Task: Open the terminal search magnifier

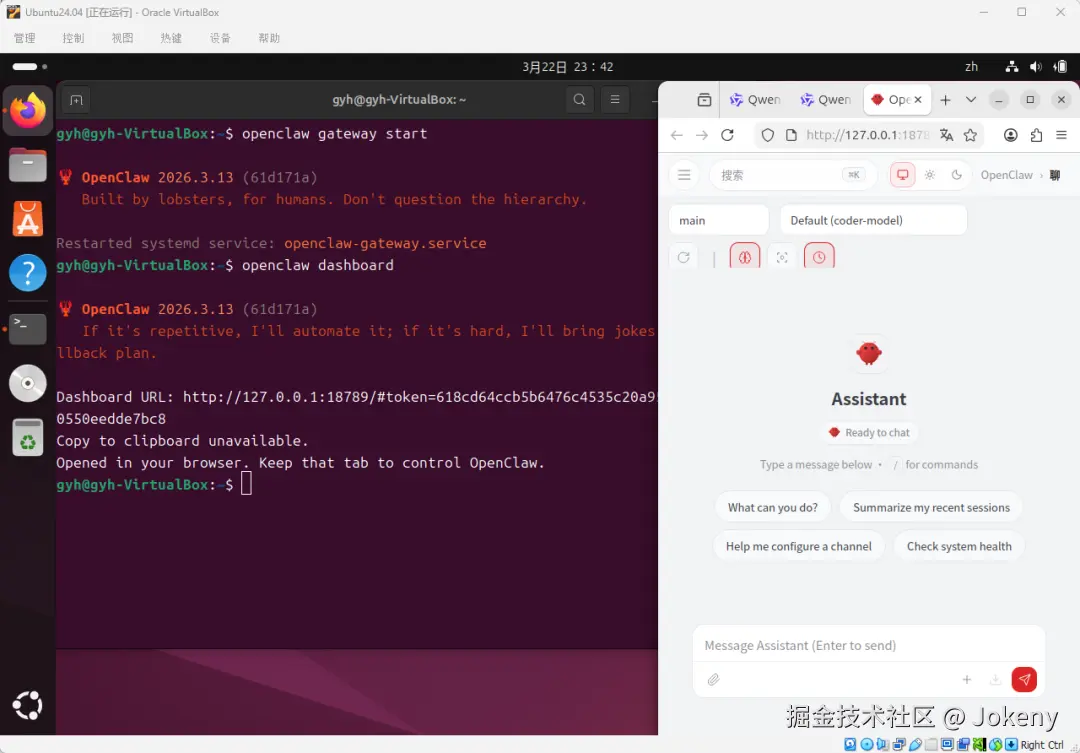Action: coord(579,100)
